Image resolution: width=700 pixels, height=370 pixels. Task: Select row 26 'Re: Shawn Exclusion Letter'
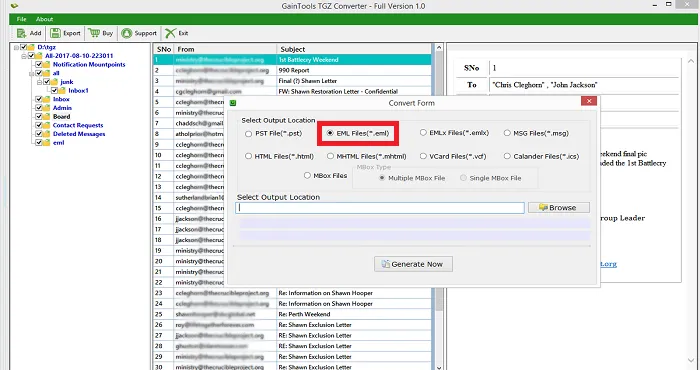point(293,325)
